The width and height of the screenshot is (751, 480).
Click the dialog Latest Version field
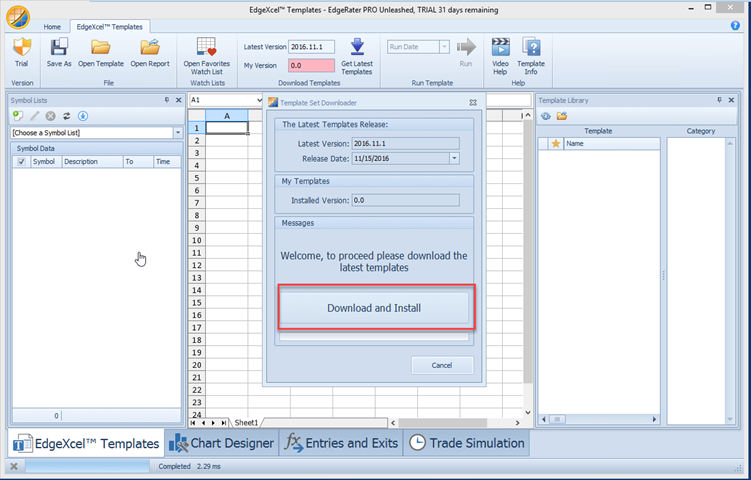pyautogui.click(x=406, y=143)
